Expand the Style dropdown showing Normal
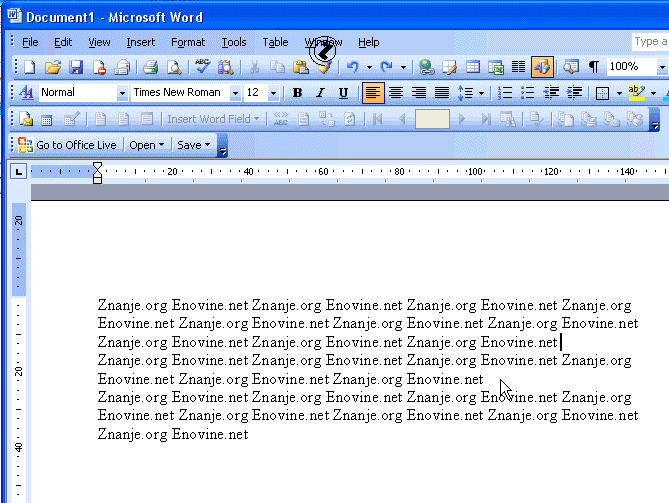669x503 pixels. click(x=122, y=93)
